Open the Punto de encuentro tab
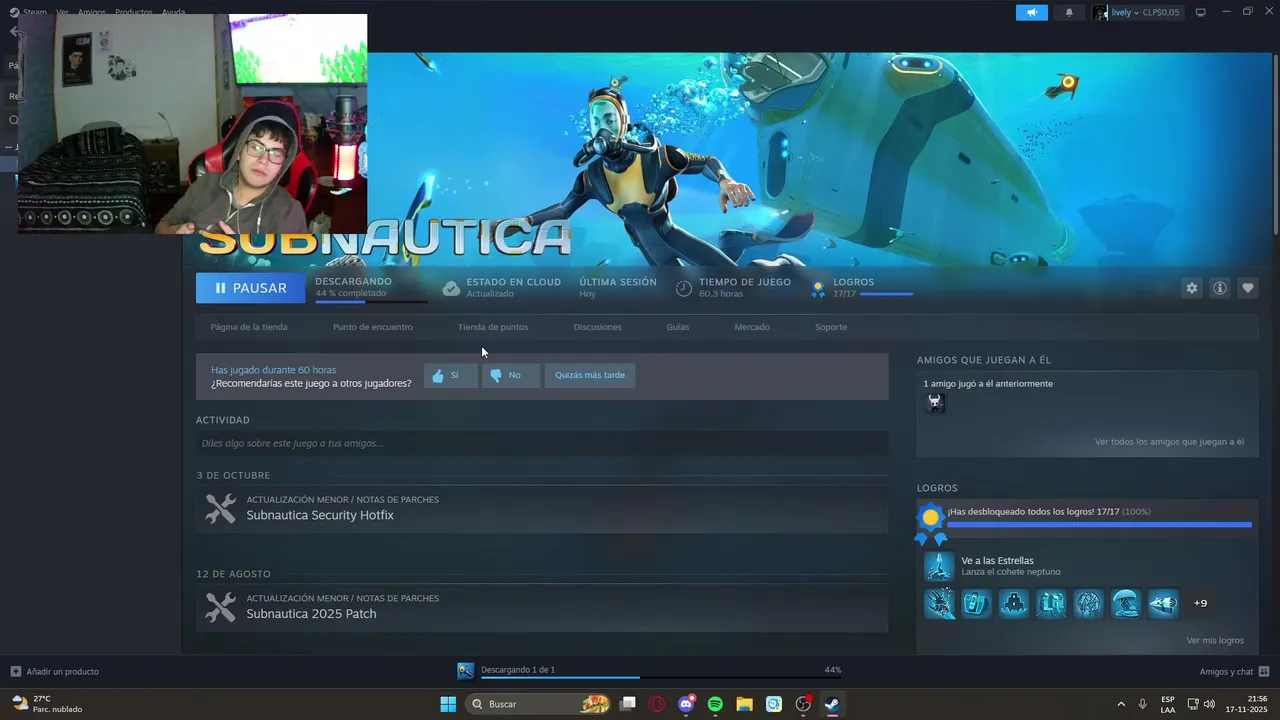1280x720 pixels. pyautogui.click(x=373, y=327)
